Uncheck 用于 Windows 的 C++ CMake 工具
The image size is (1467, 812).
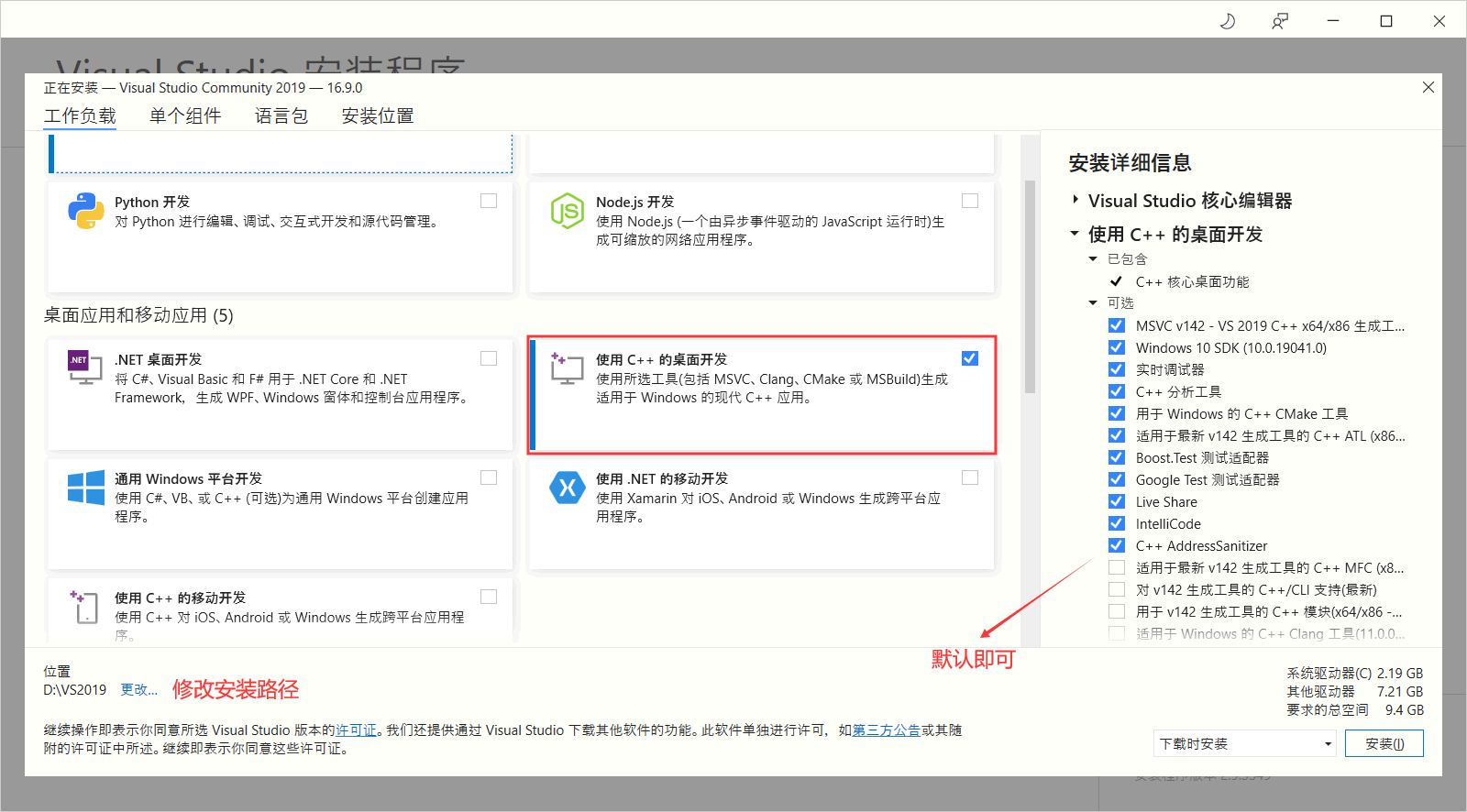1117,413
